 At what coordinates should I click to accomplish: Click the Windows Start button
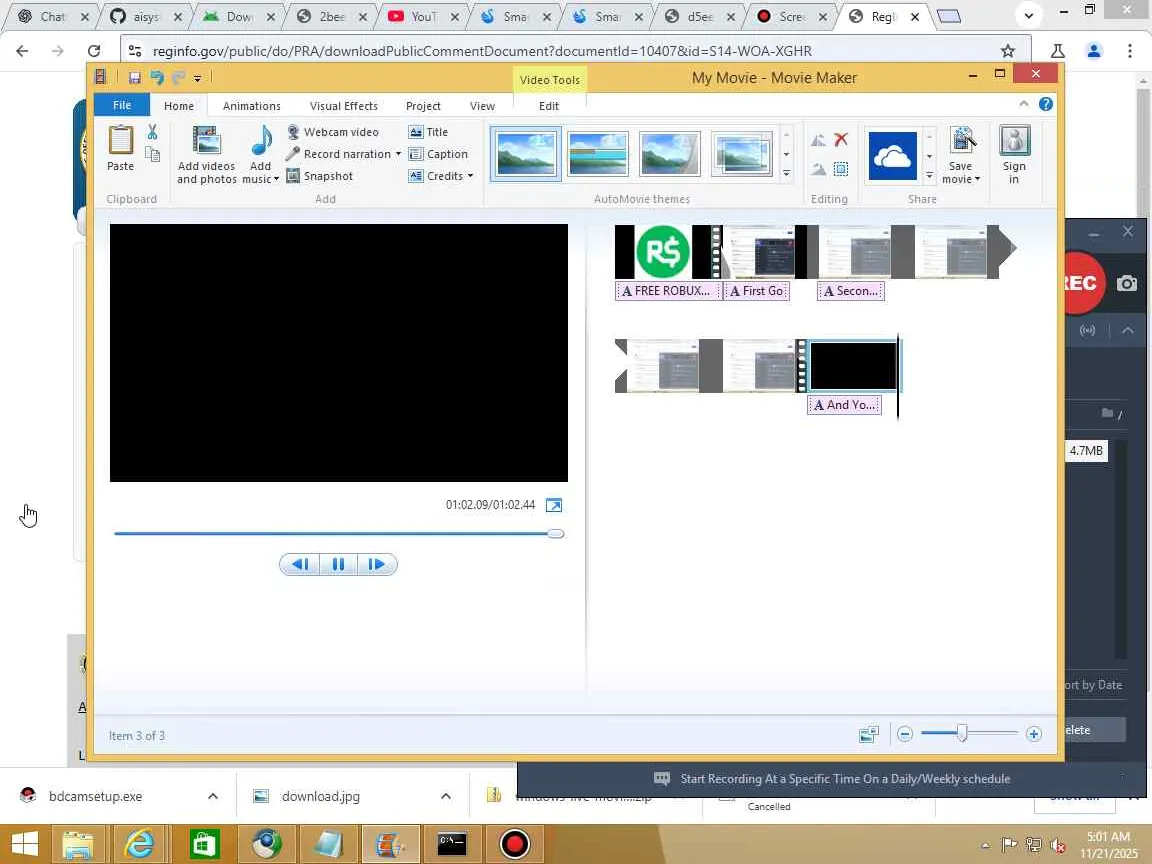pos(25,843)
